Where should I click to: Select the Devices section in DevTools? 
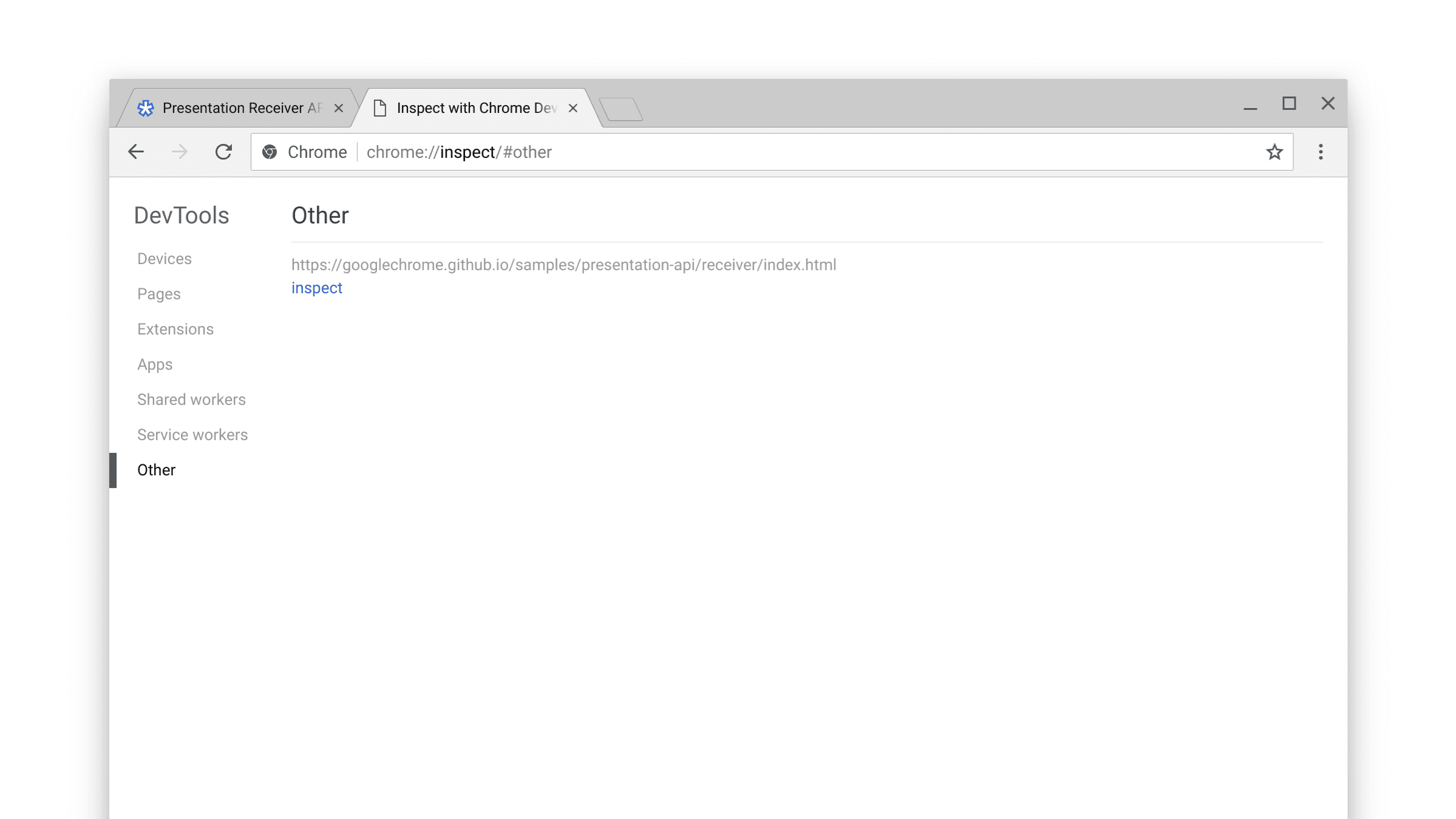[165, 258]
